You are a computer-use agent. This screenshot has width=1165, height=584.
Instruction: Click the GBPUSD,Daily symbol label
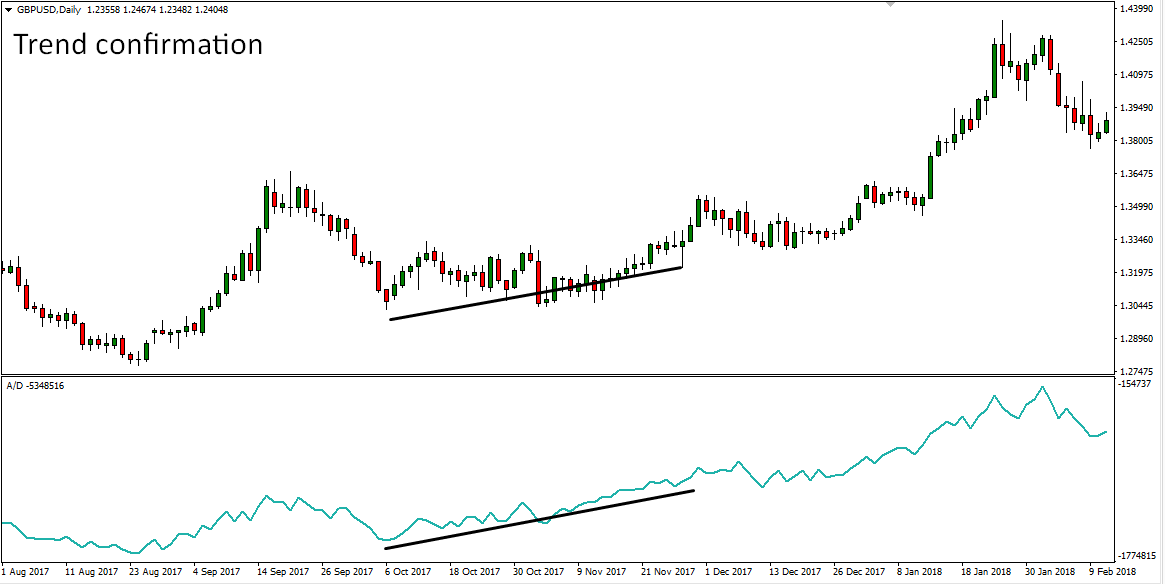pyautogui.click(x=48, y=9)
